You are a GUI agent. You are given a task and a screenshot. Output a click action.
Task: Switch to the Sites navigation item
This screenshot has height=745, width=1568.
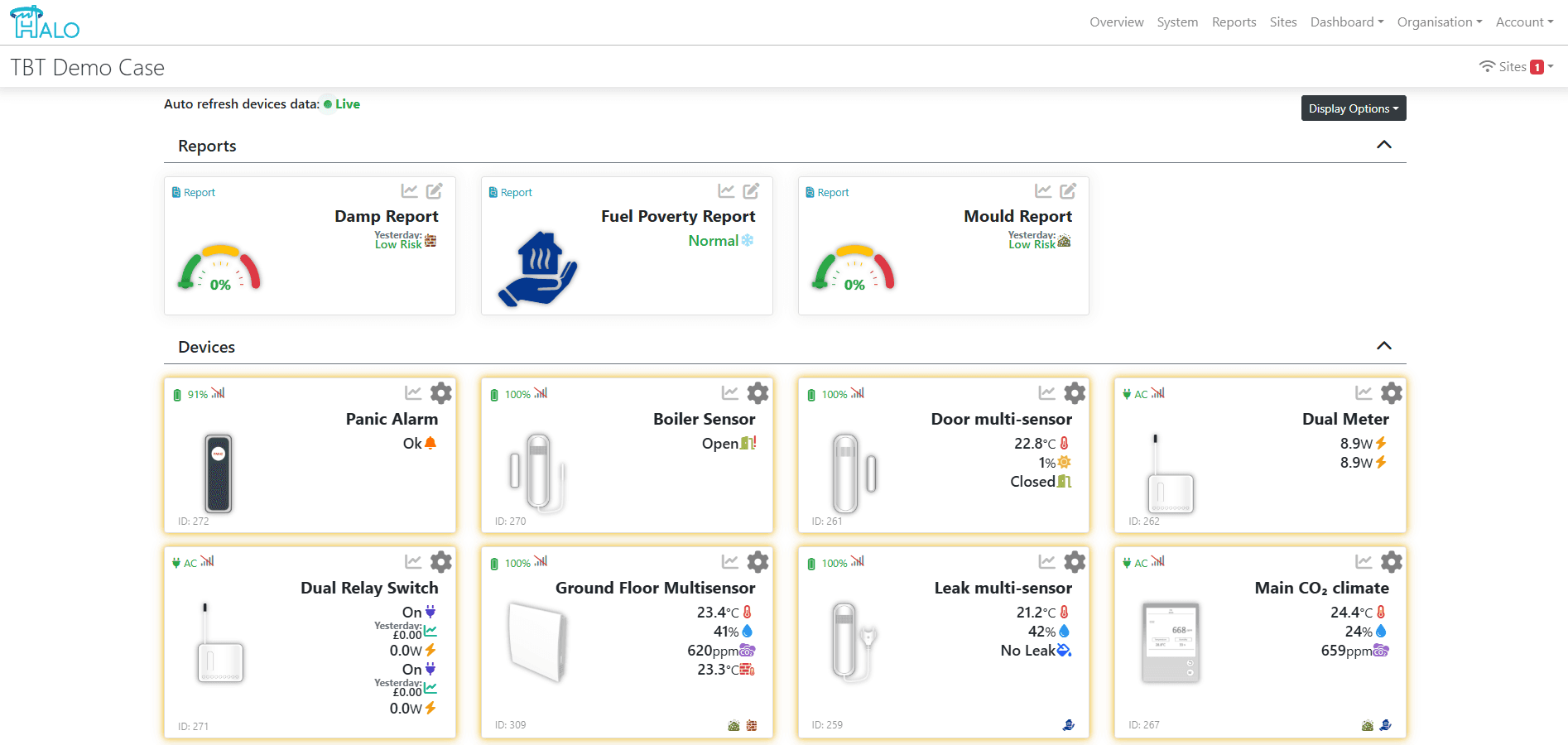tap(1282, 22)
